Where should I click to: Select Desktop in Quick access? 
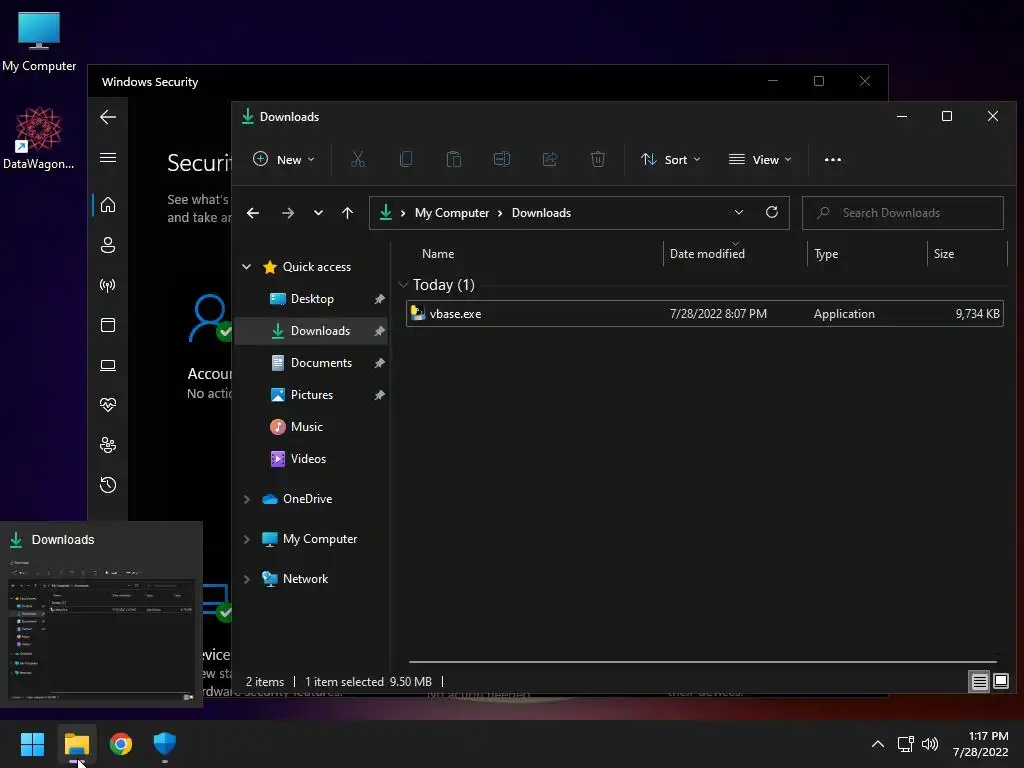pos(312,298)
